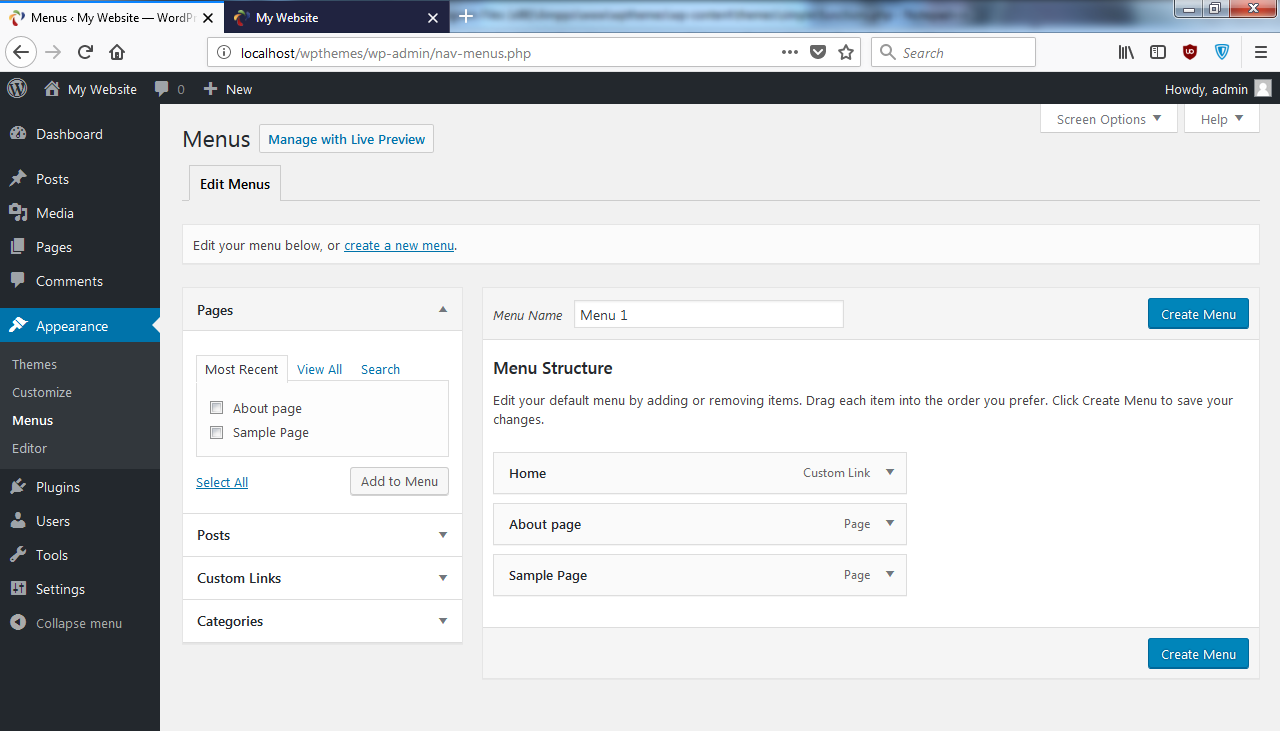Check the About page checkbox
The image size is (1280, 731).
coord(216,408)
